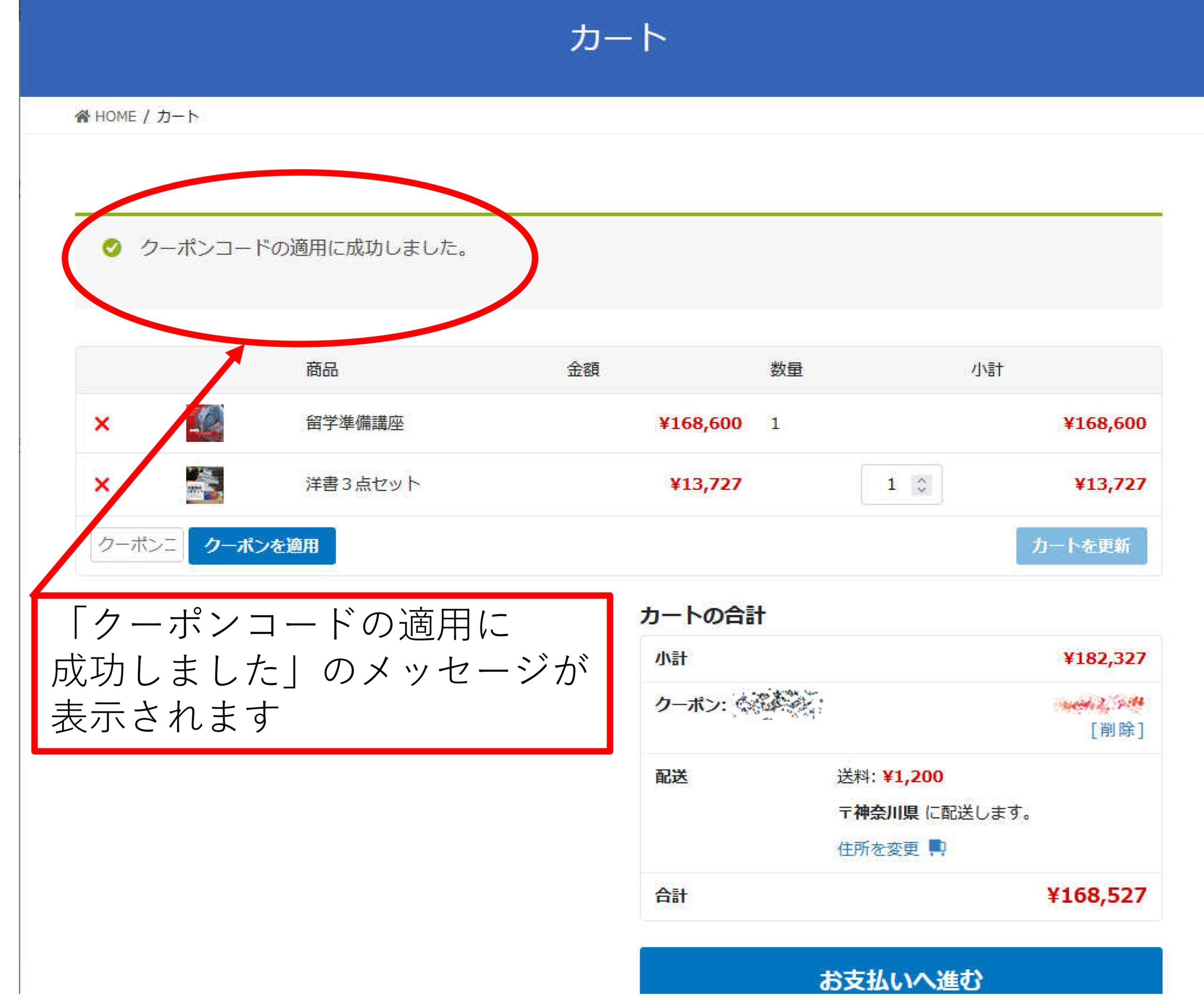Open the 留学準備講座 product name link
The width and height of the screenshot is (1204, 998).
355,423
